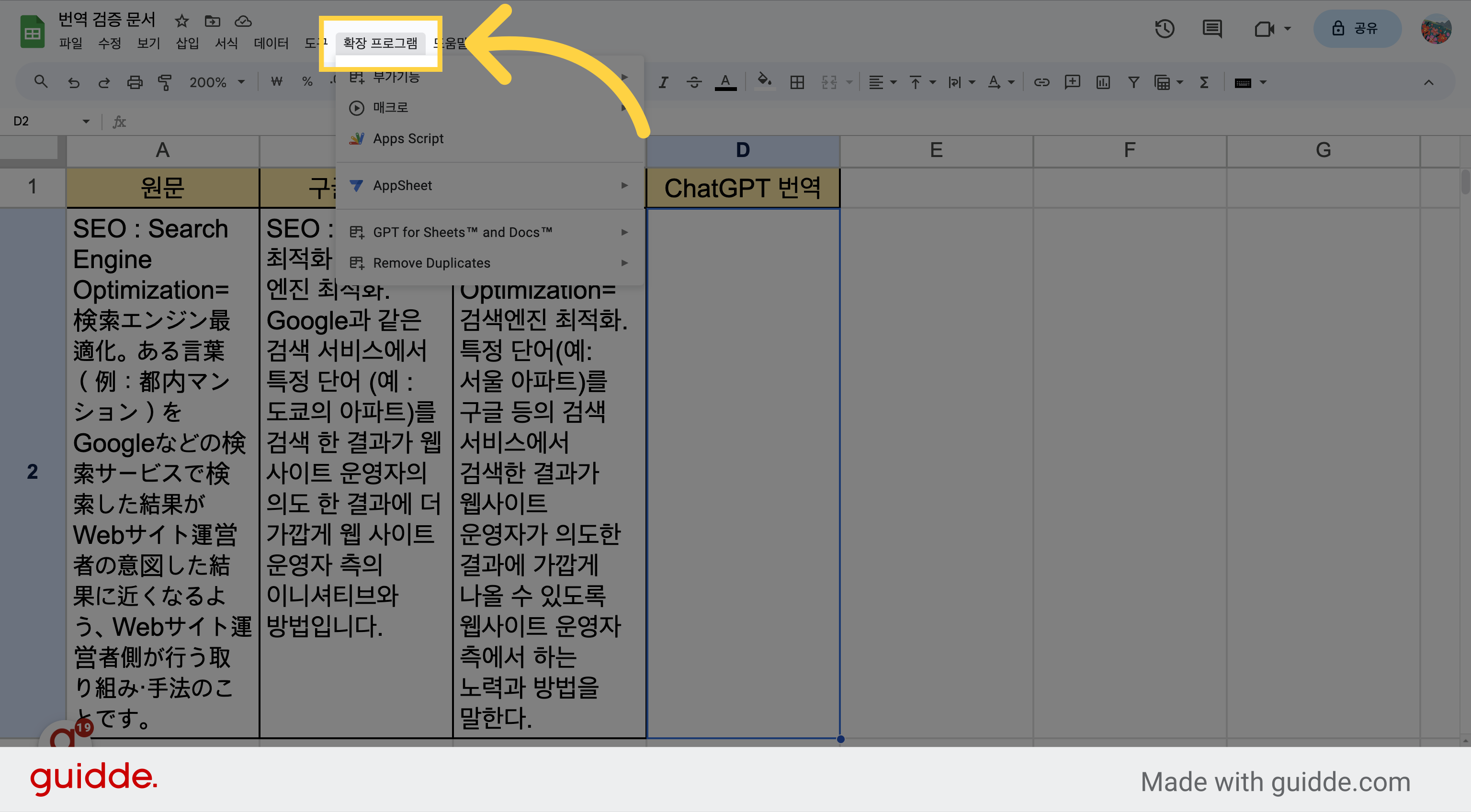Select column G header
1471x812 pixels.
pyautogui.click(x=1323, y=151)
